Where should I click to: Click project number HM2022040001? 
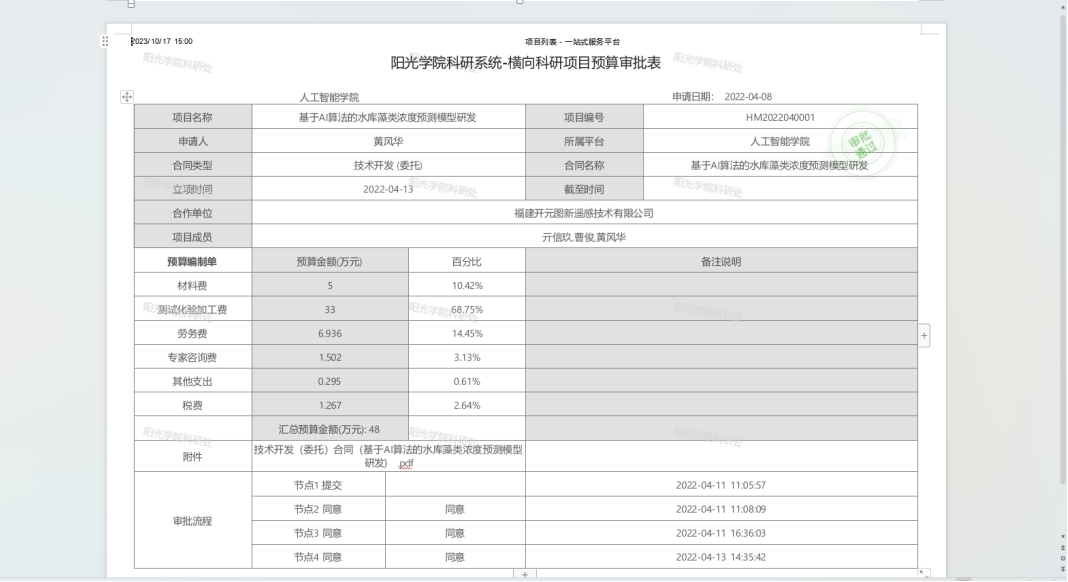[x=780, y=117]
